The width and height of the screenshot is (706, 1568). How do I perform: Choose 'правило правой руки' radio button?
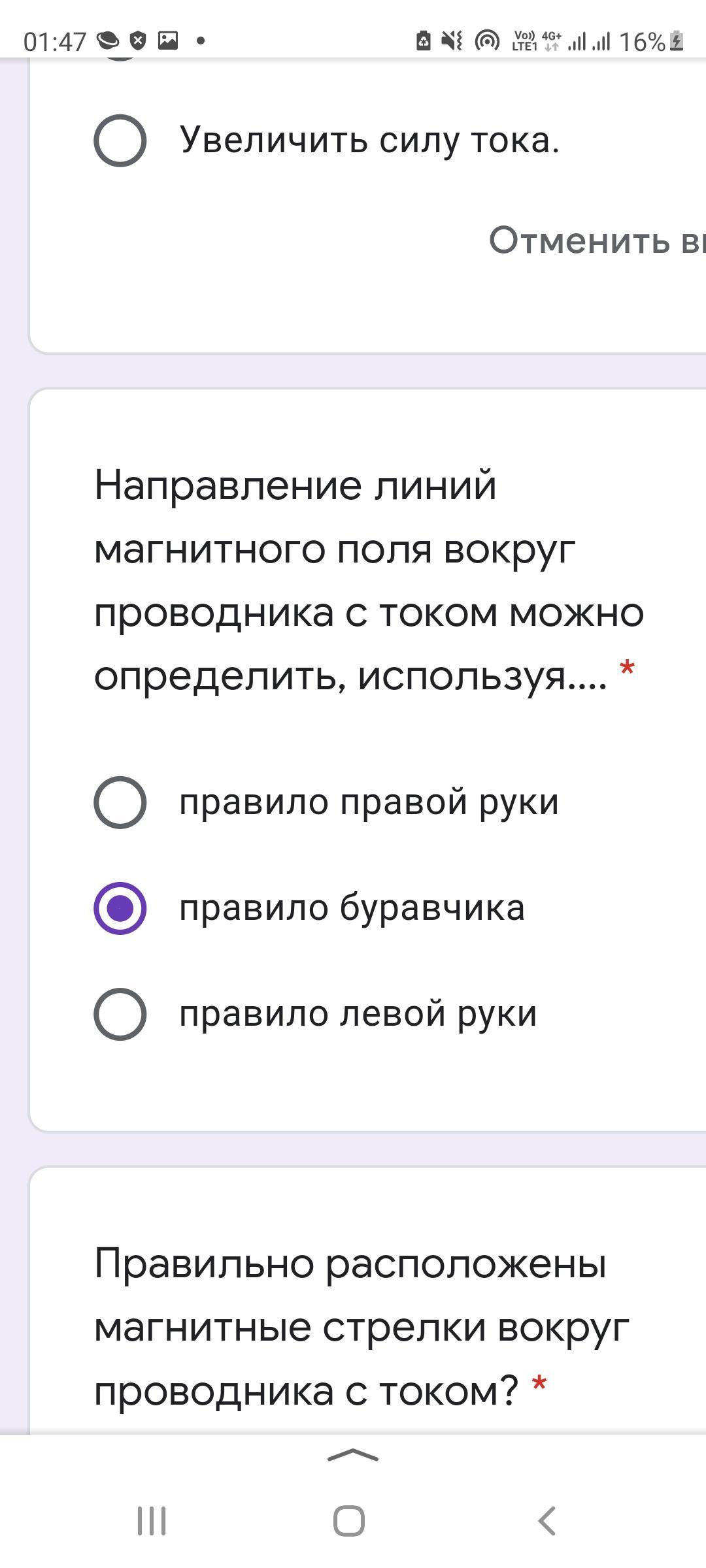[120, 802]
